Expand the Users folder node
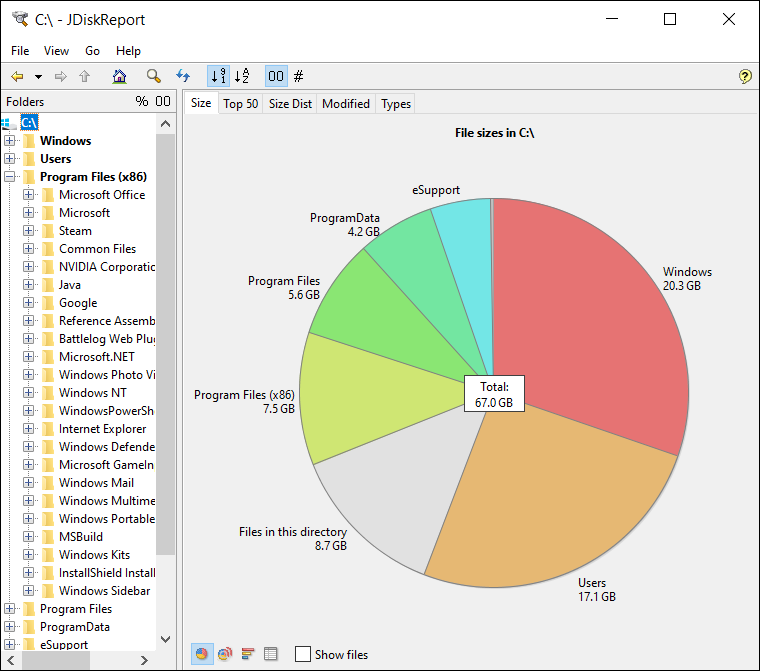Screen dimensions: 760x671 click(x=9, y=159)
